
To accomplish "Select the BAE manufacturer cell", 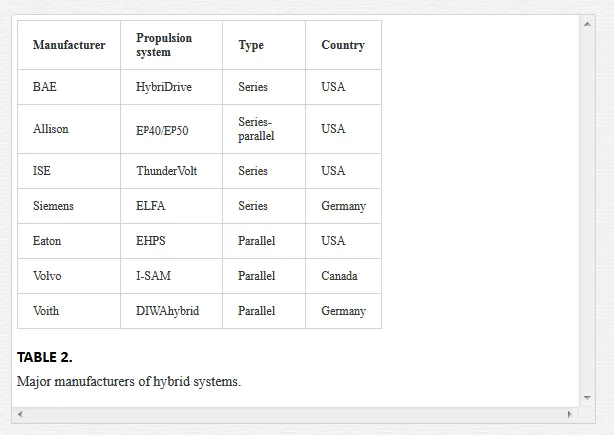I will (69, 87).
